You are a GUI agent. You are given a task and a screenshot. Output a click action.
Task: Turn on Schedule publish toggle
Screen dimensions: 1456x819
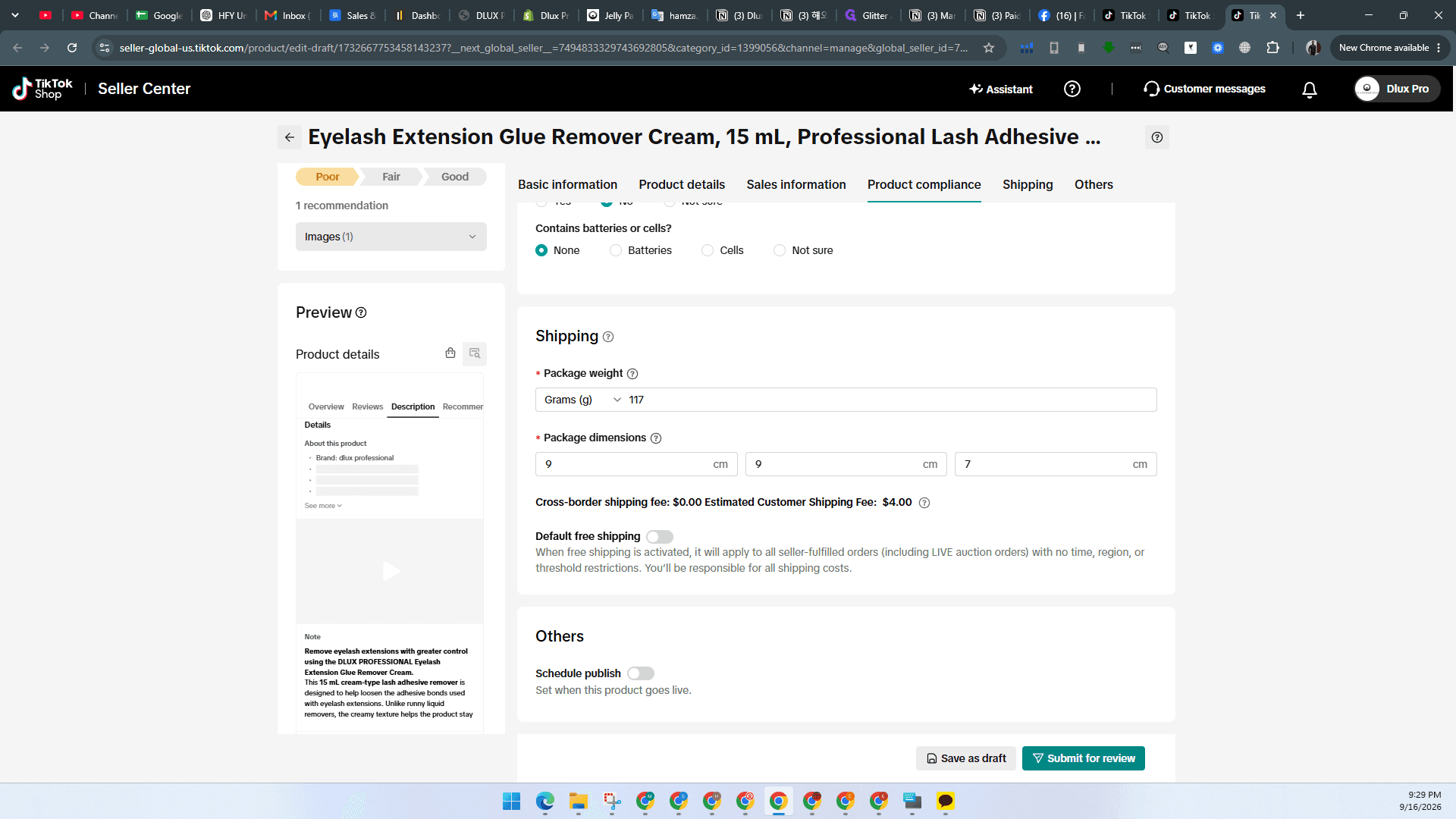(x=641, y=673)
